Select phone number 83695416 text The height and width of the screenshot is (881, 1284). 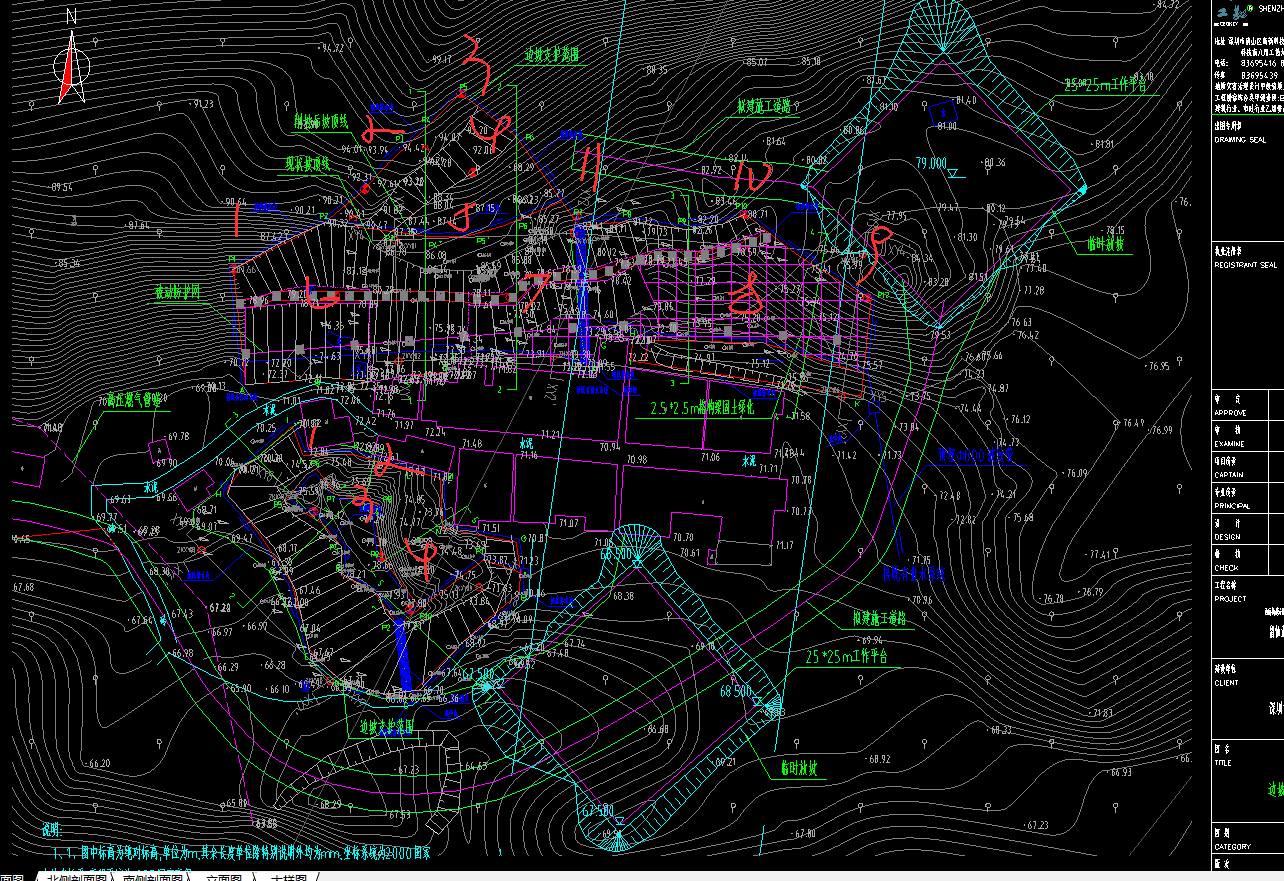point(1259,62)
